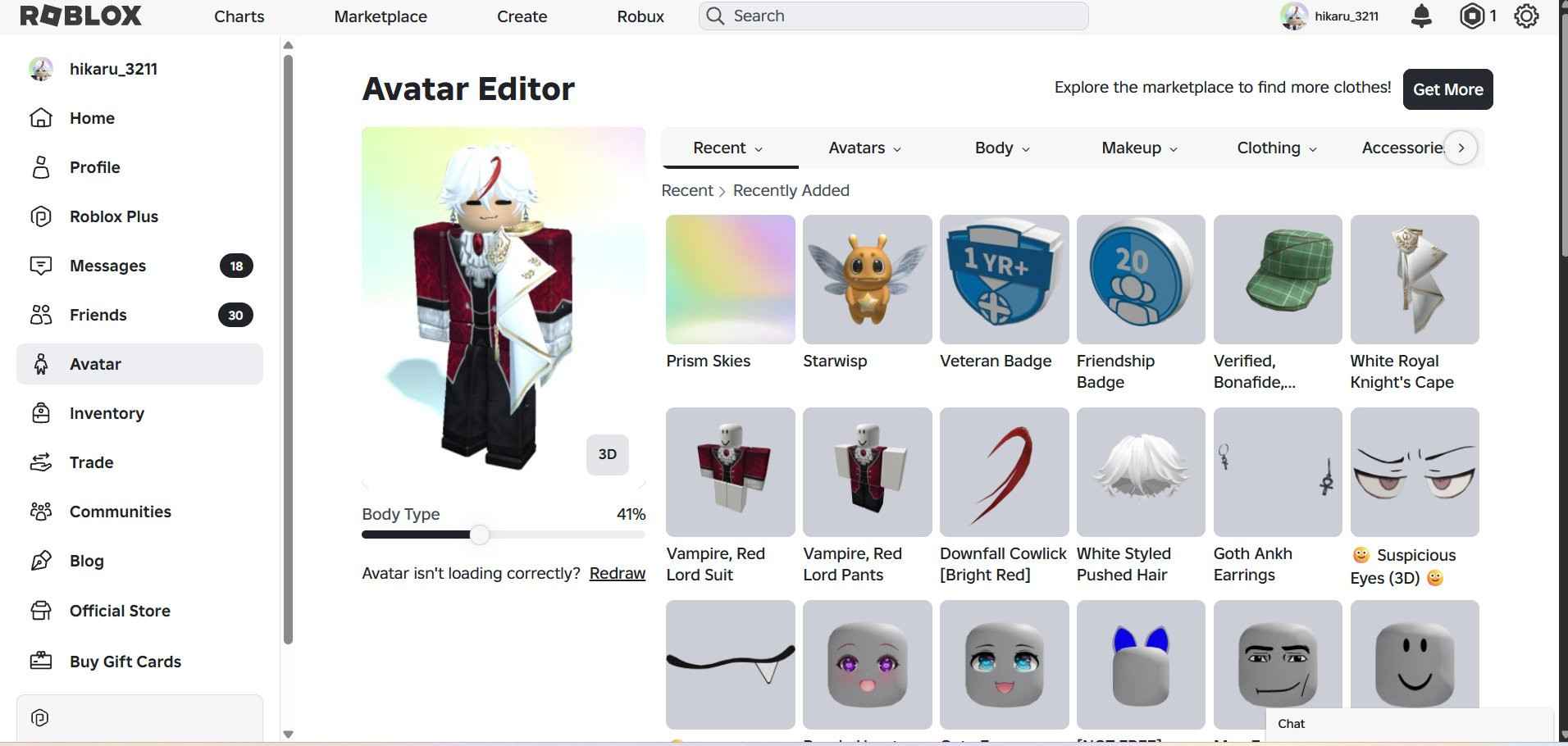Expand the Clothing dropdown tab
Viewport: 1568px width, 746px height.
click(1276, 148)
